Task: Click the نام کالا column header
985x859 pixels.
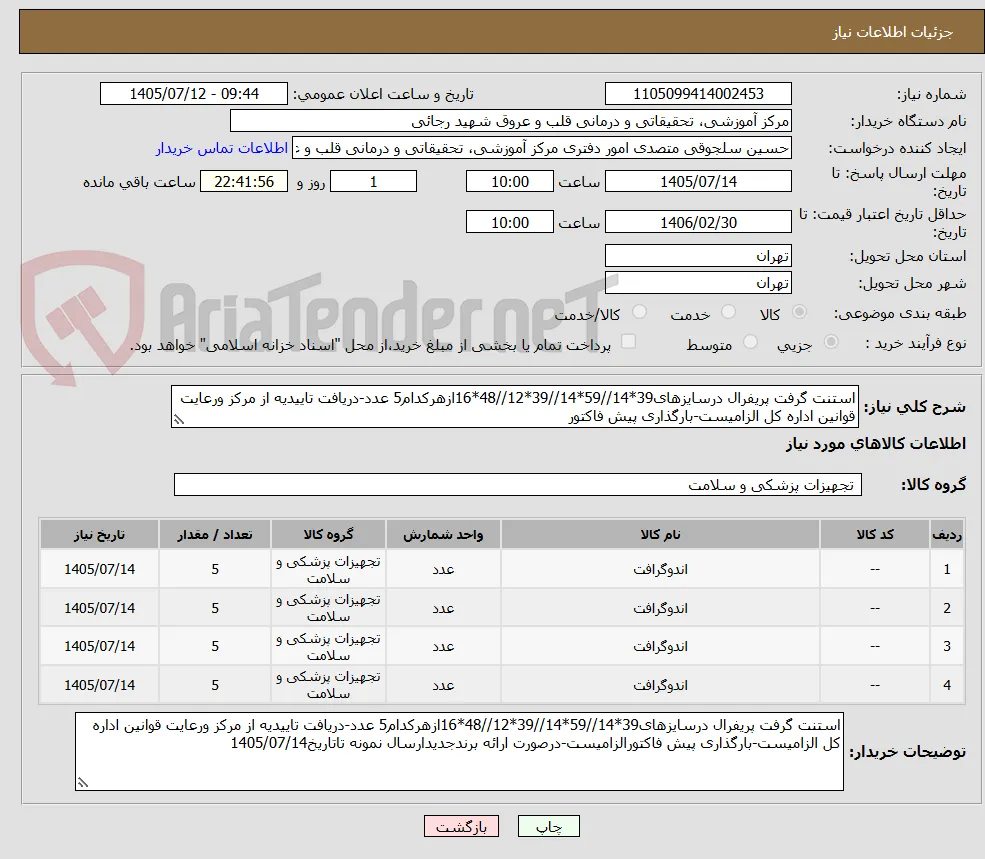Action: 660,534
